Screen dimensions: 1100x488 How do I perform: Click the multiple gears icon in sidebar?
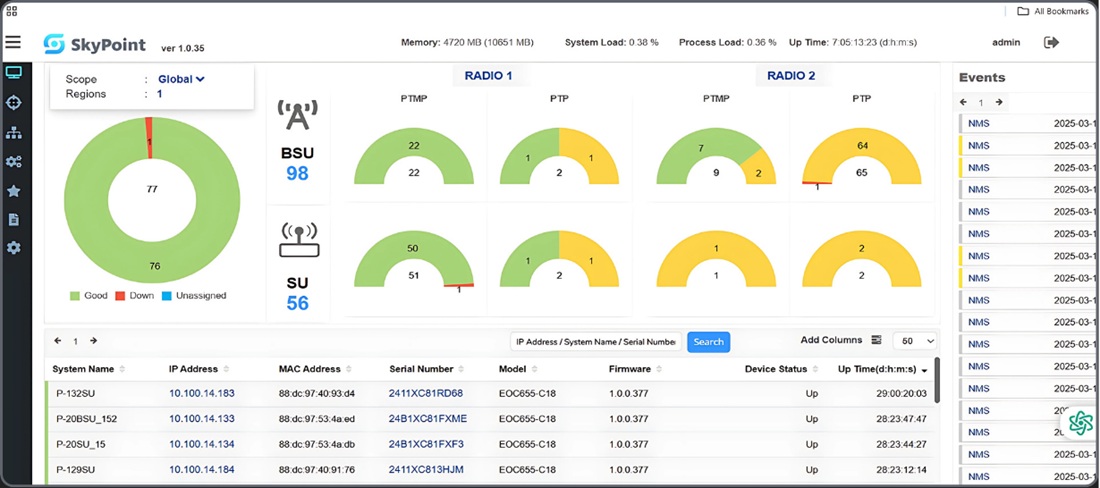pos(14,162)
